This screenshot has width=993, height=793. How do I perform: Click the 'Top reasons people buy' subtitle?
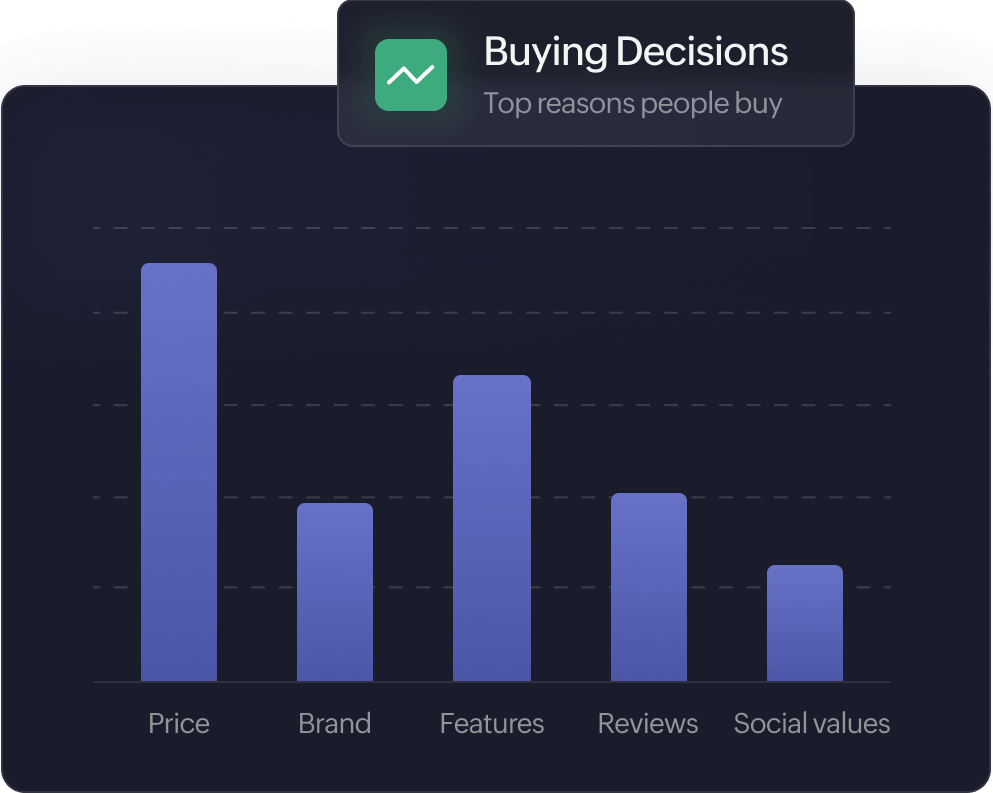[x=632, y=103]
